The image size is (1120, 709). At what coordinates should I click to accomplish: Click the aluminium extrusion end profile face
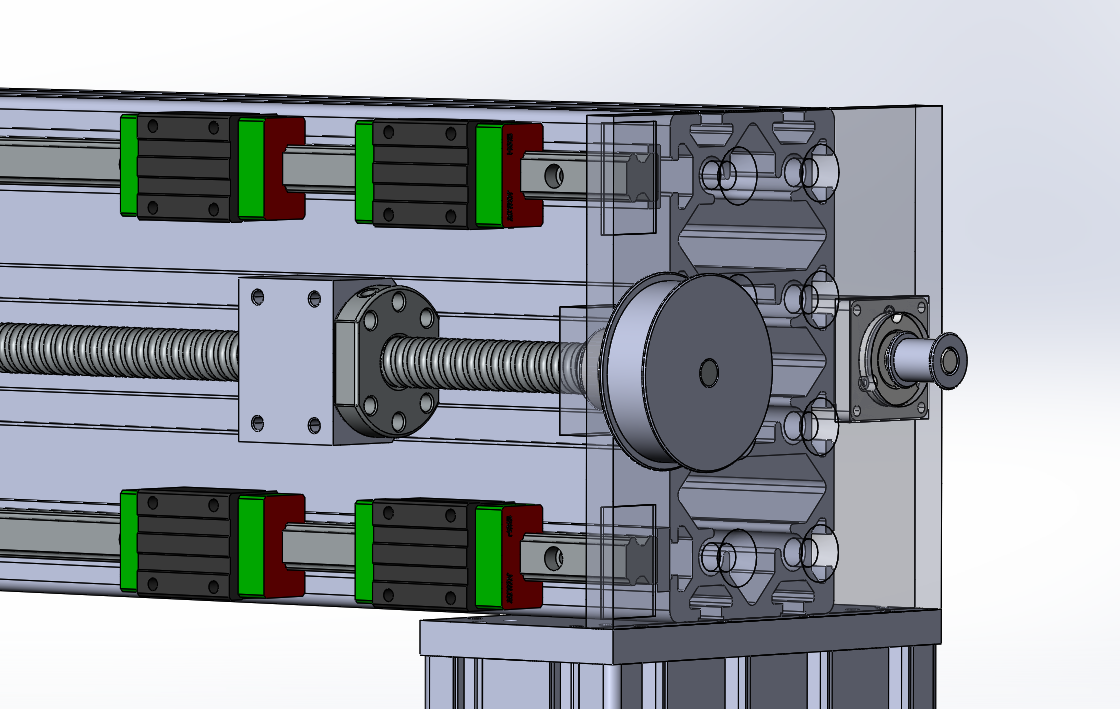tap(751, 364)
